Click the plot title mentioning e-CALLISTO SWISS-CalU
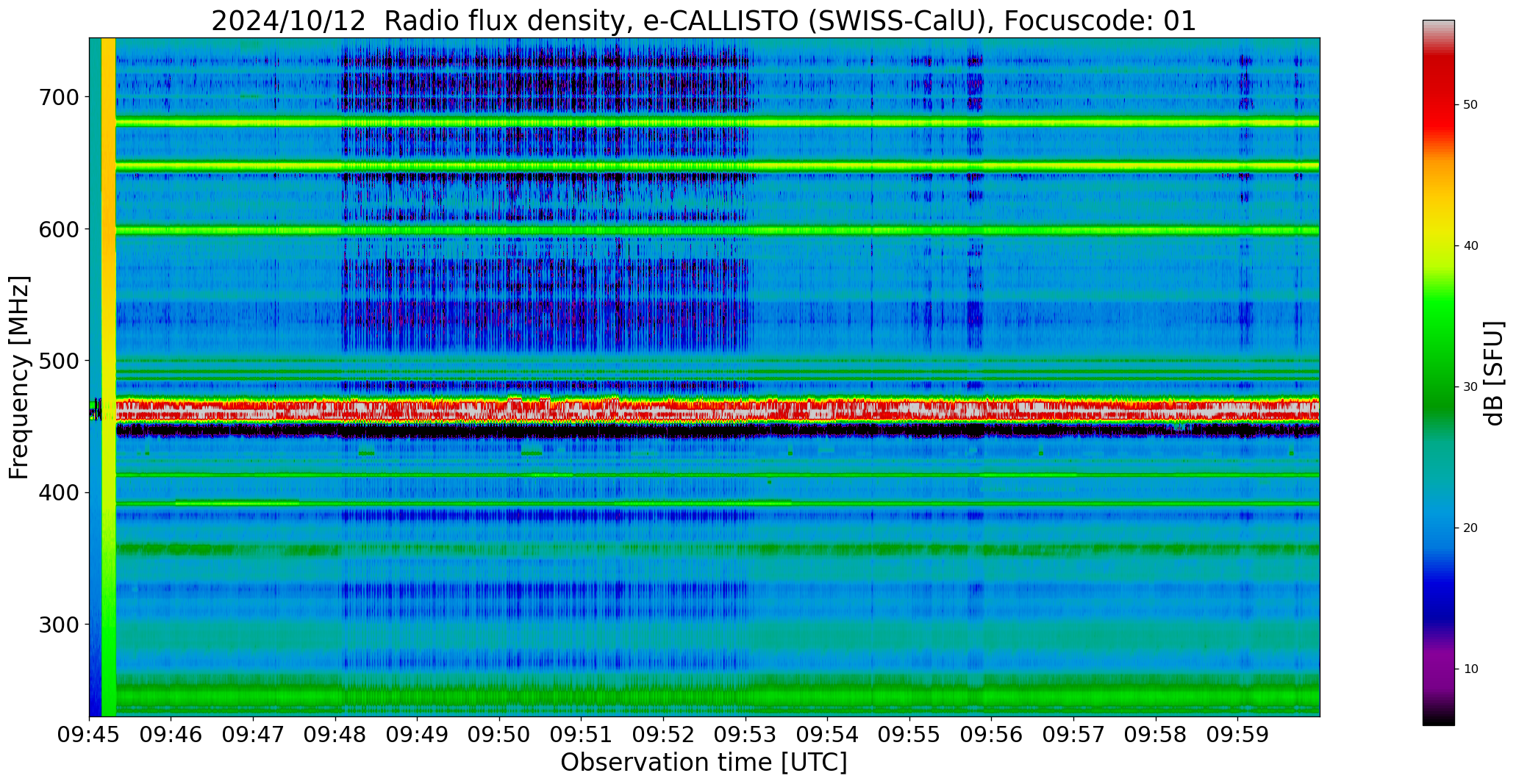The image size is (1516, 784). [x=704, y=21]
